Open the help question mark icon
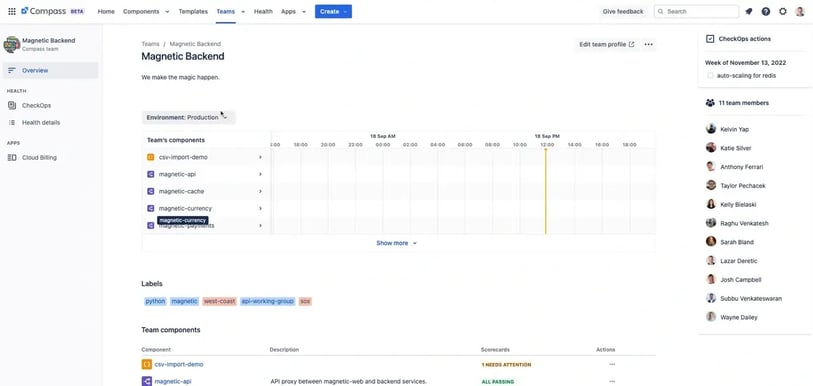The width and height of the screenshot is (813, 386). 766,11
